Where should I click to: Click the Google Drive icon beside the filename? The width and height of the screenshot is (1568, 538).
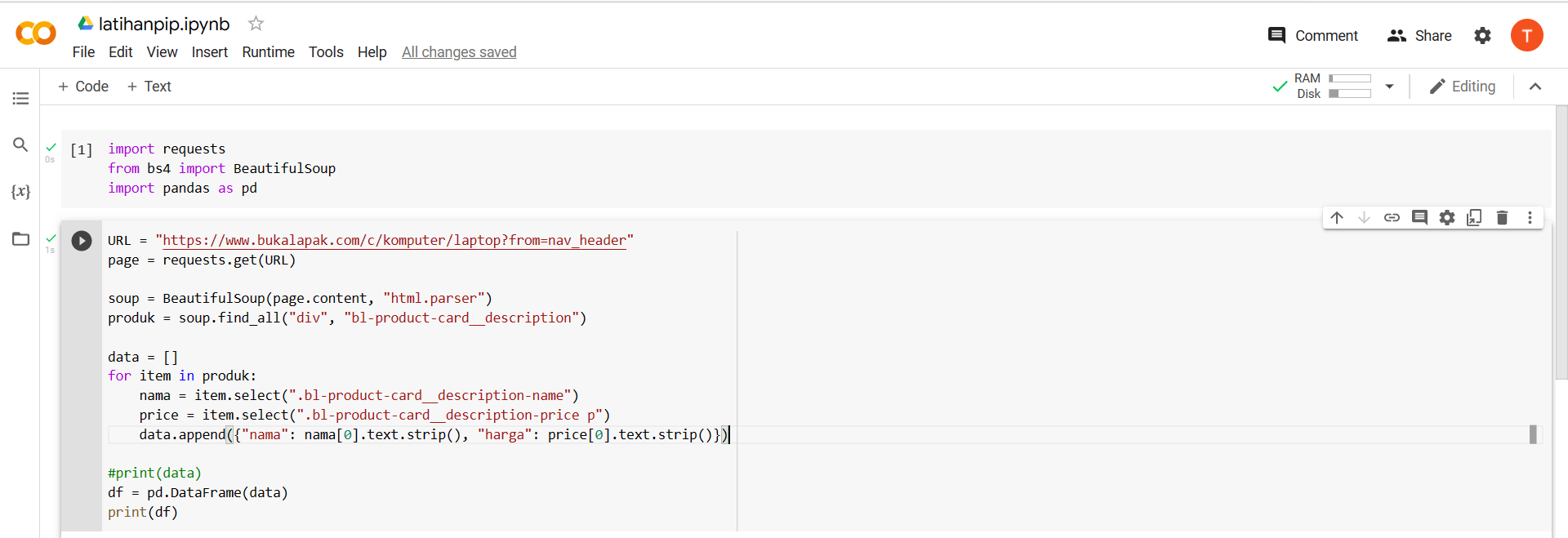click(85, 24)
